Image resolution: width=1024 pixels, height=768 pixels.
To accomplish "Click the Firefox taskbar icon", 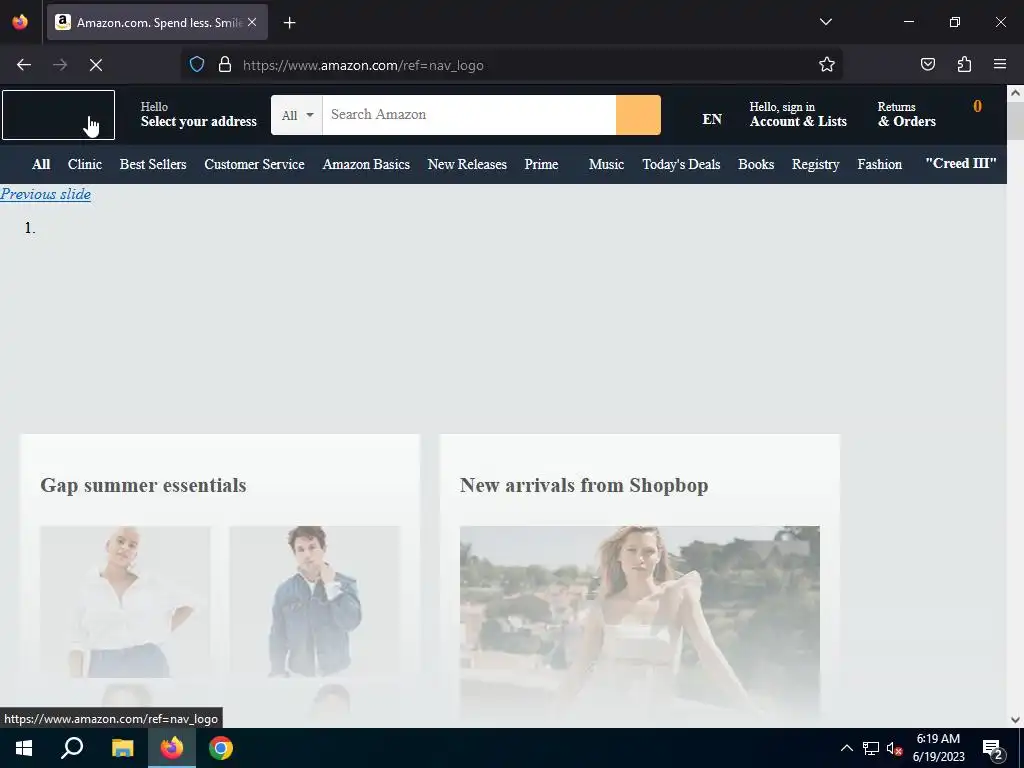I will pyautogui.click(x=172, y=748).
